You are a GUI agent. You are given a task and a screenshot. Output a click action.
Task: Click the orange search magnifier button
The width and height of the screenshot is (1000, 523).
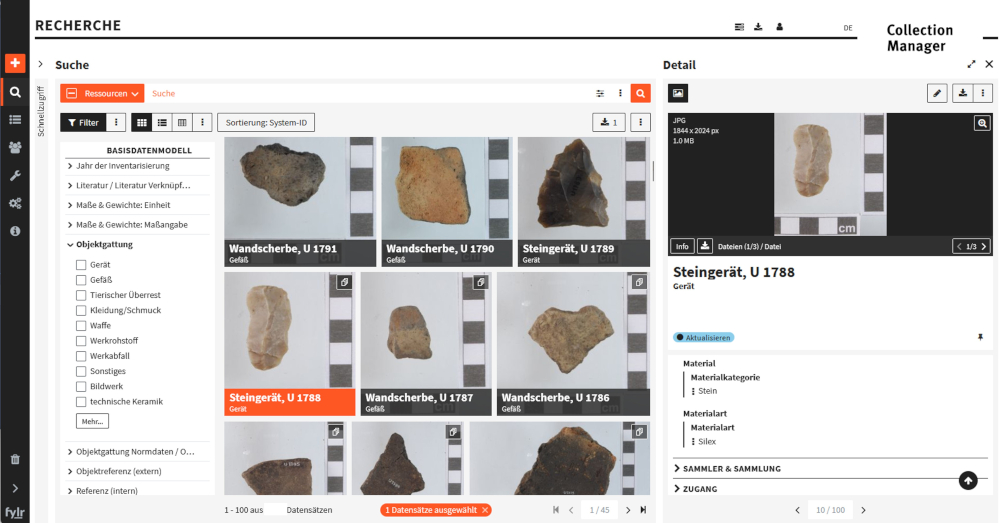pos(641,93)
